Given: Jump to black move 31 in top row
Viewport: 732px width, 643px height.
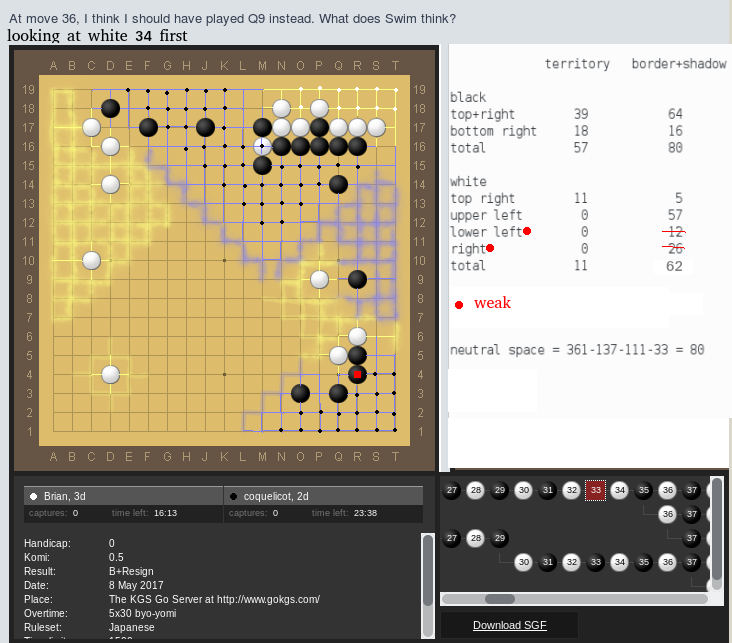Looking at the screenshot, I should pyautogui.click(x=548, y=490).
